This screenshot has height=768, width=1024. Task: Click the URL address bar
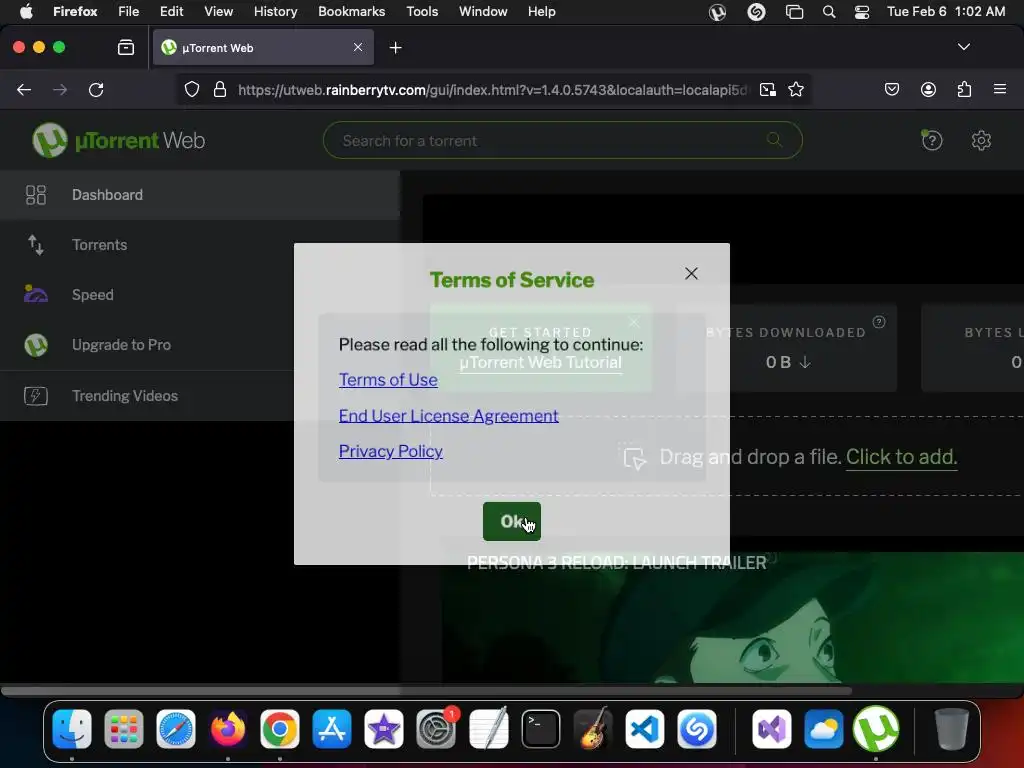point(493,90)
